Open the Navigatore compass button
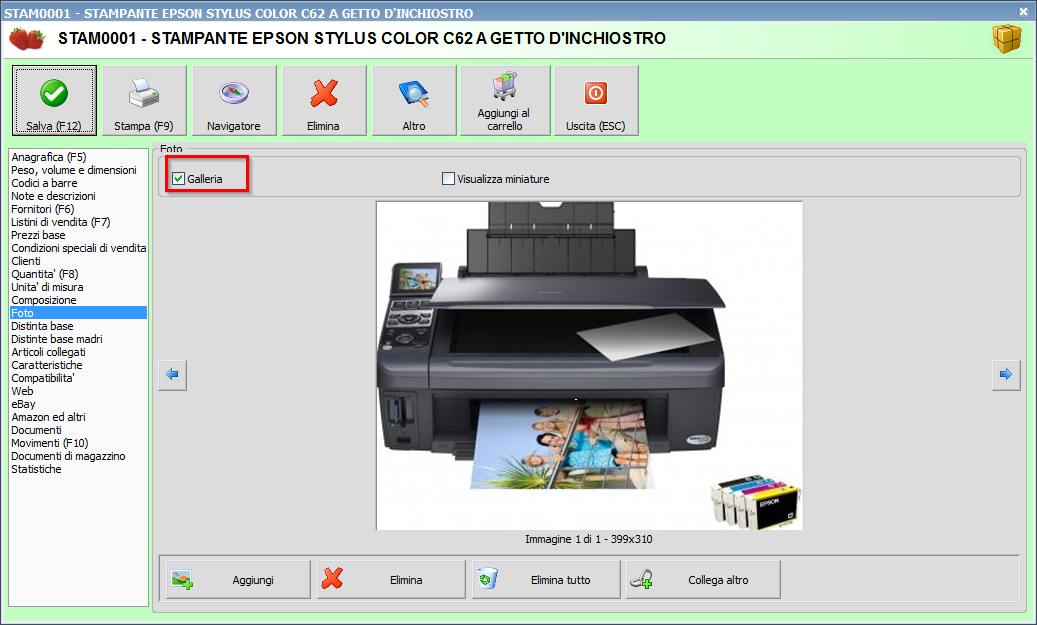1037x625 pixels. click(234, 101)
